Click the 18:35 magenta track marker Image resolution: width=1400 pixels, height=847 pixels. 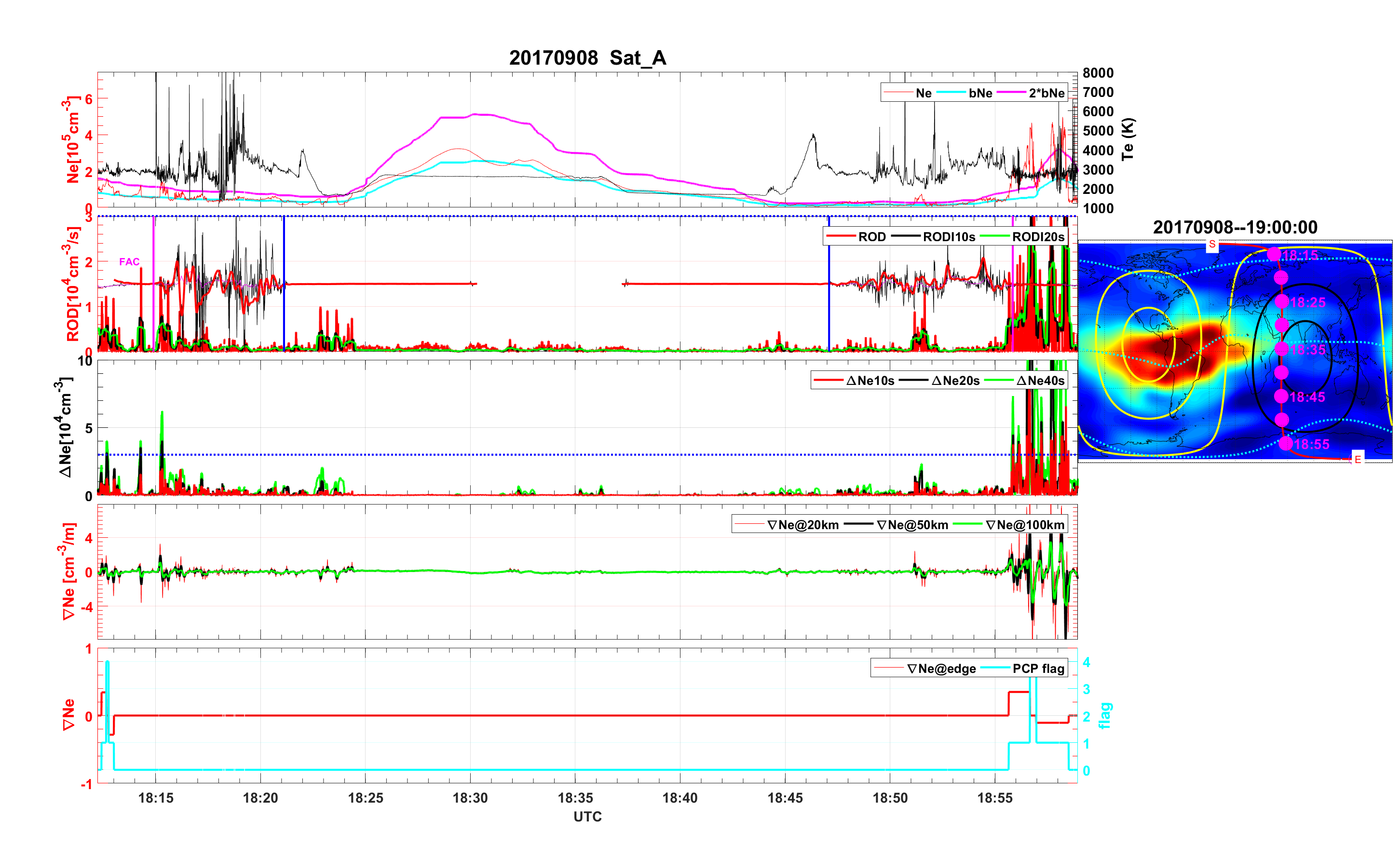[1281, 348]
